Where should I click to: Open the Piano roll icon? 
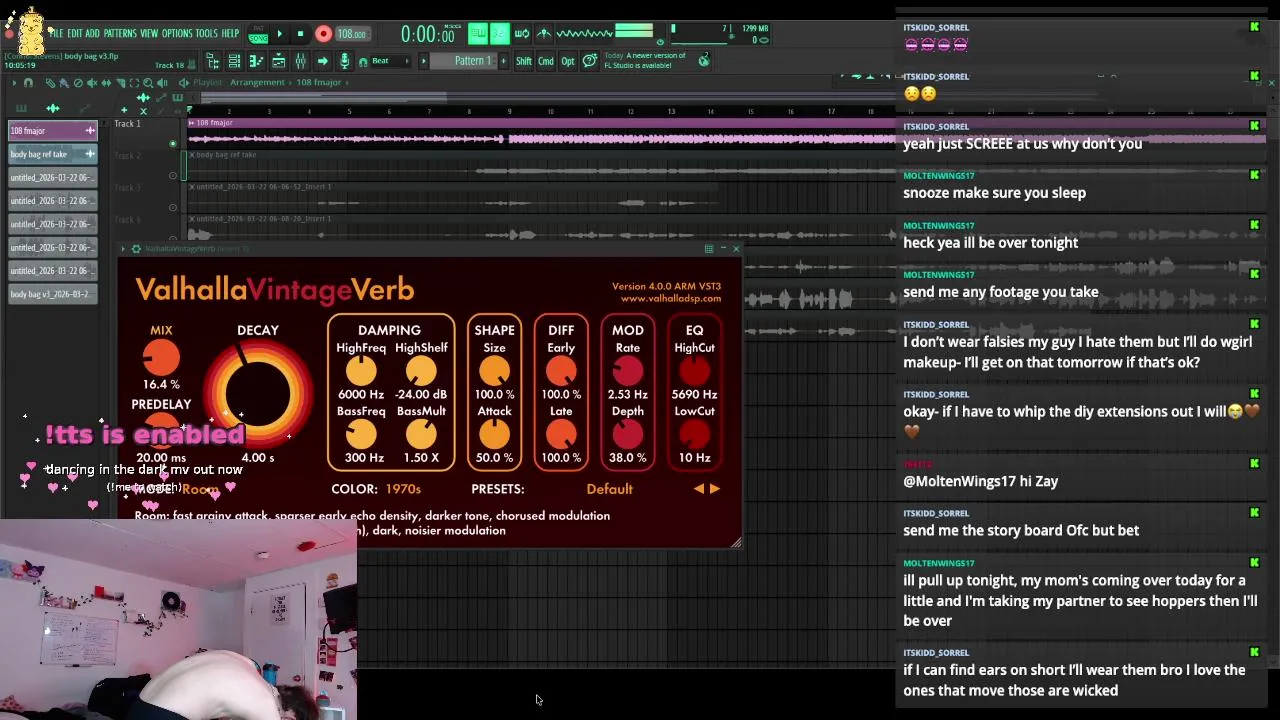pos(257,61)
